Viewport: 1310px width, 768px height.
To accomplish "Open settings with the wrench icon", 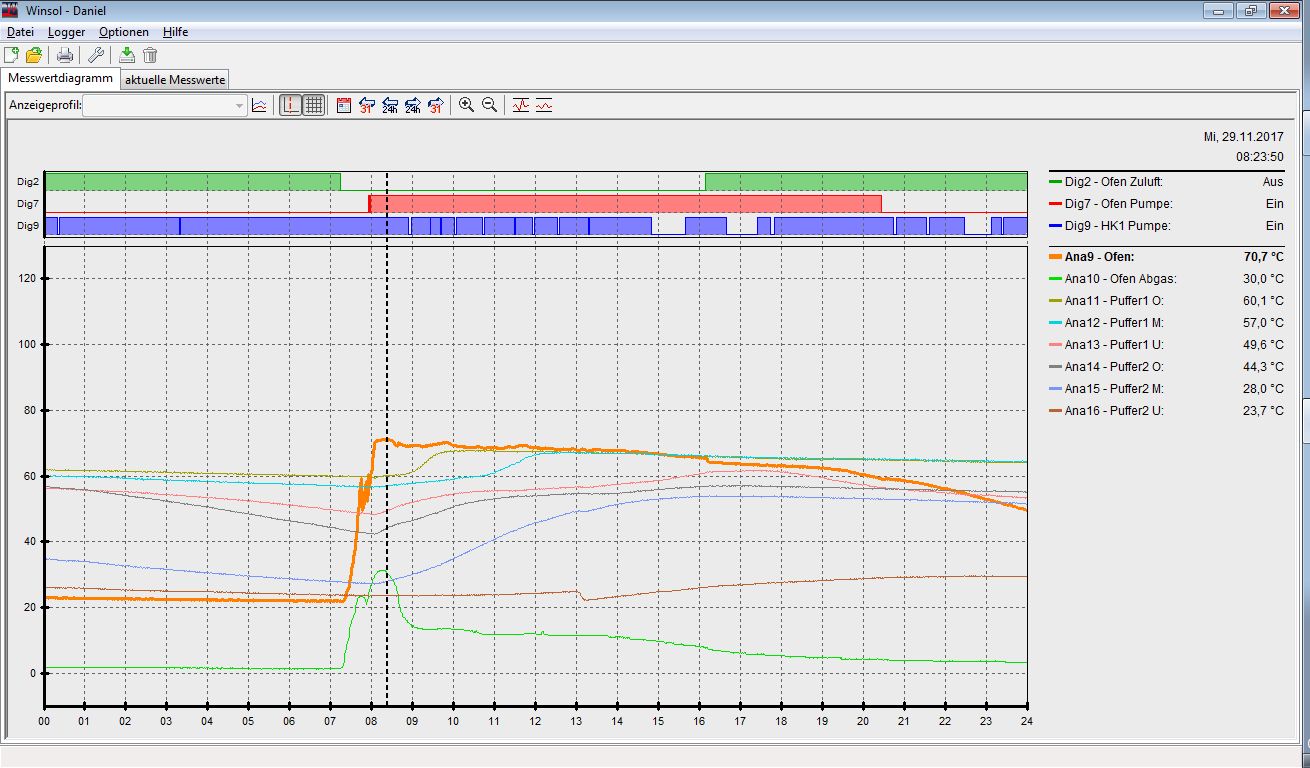I will [96, 55].
